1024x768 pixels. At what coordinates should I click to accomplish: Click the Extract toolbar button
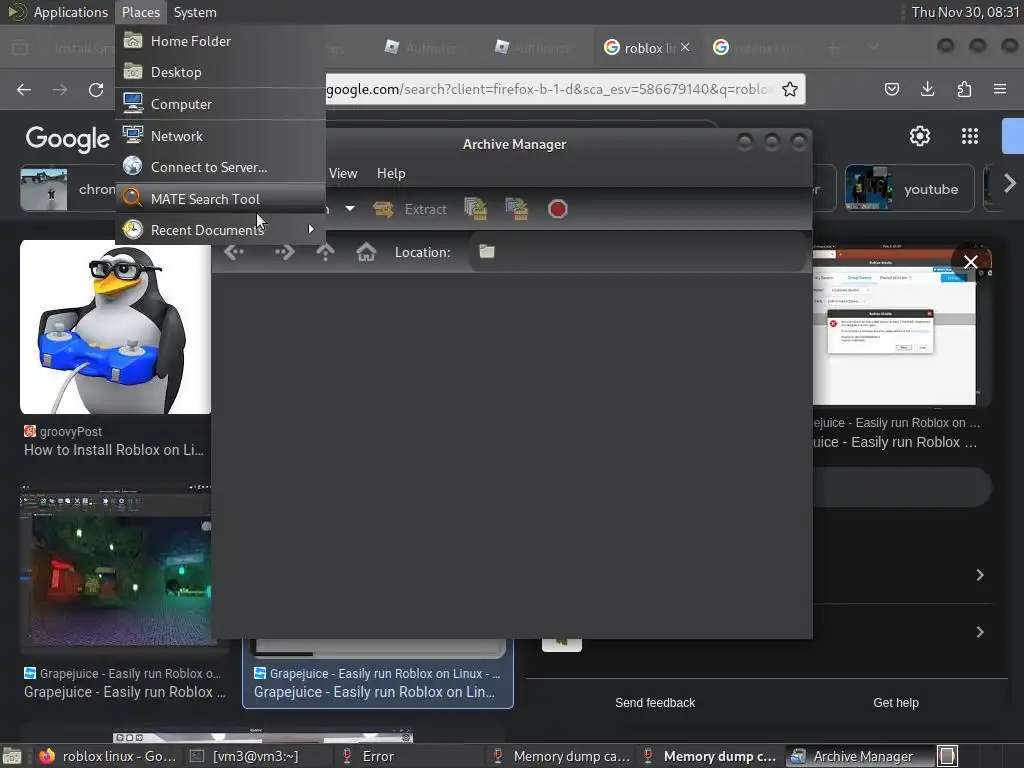coord(410,209)
